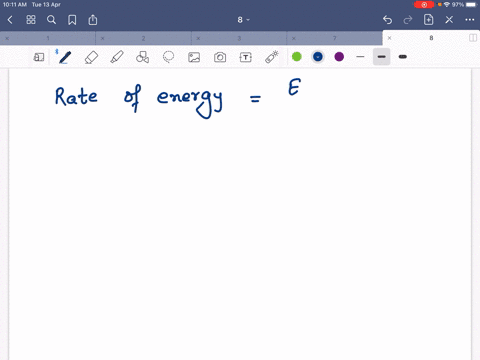Select the thick stroke width
This screenshot has width=480, height=360.
tap(403, 57)
